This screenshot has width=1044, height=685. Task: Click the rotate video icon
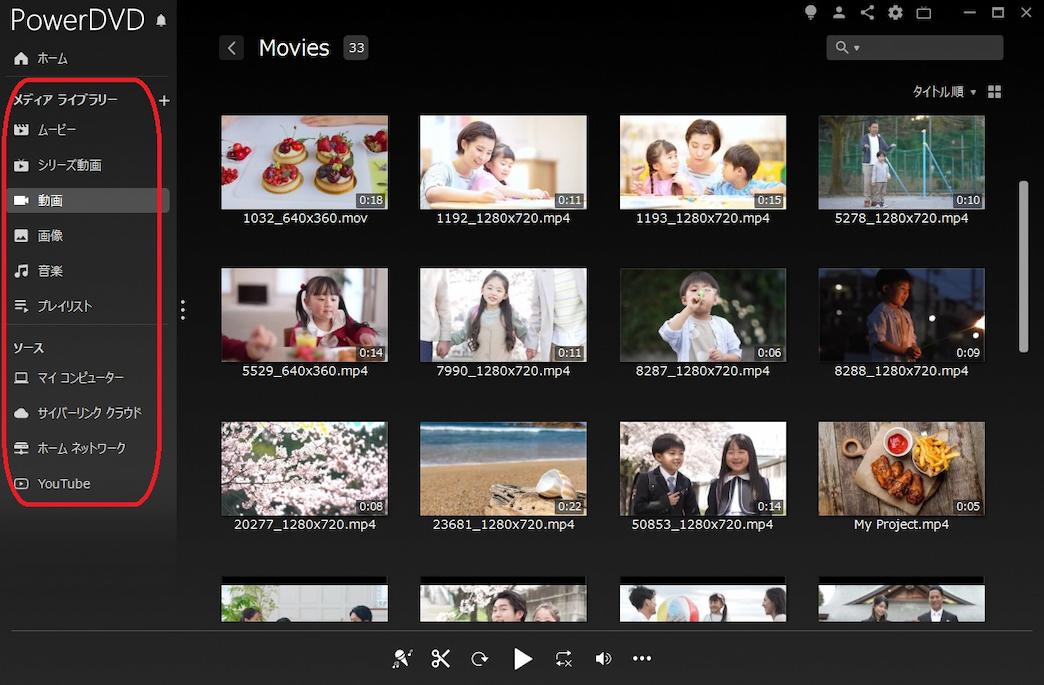click(x=479, y=659)
